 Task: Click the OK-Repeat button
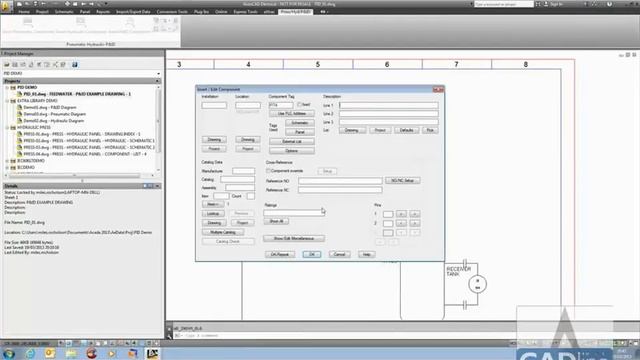(x=280, y=254)
